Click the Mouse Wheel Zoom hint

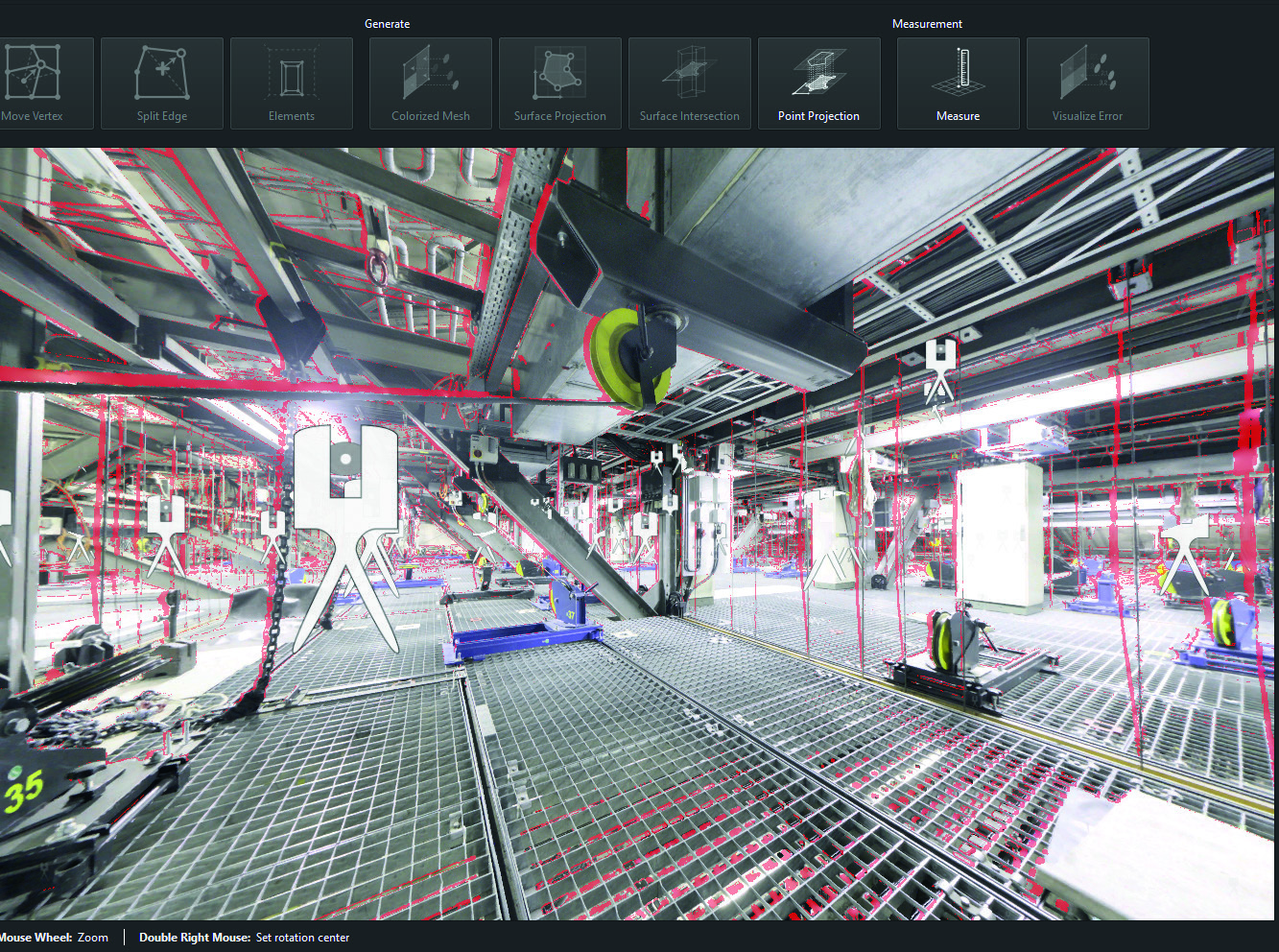[x=56, y=938]
